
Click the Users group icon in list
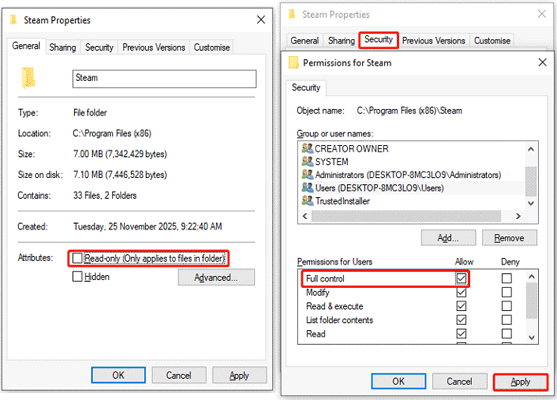tap(307, 188)
